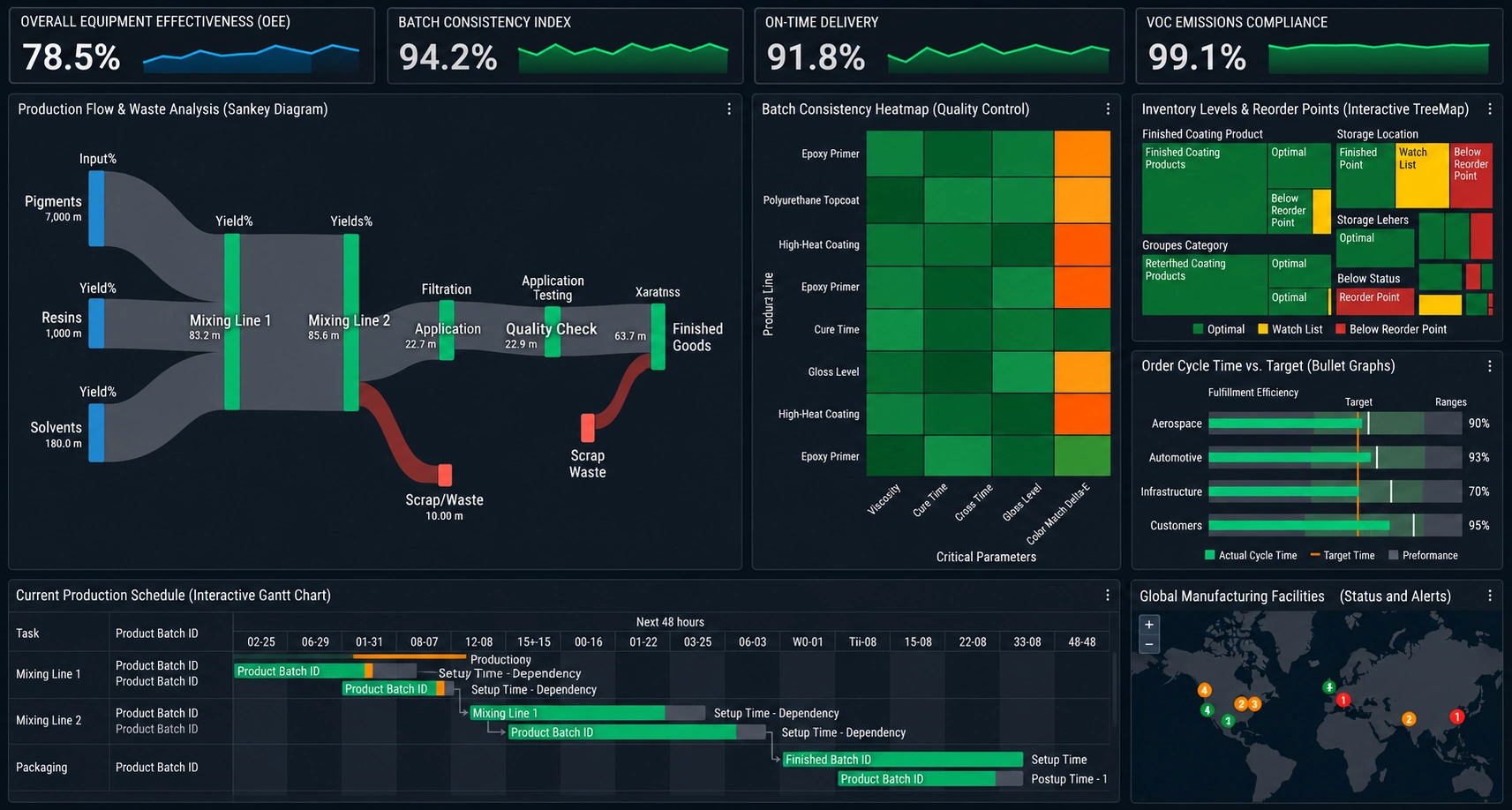Select the Mixing Line 1 Sankey node
Viewport: 1512px width, 810px height.
(x=232, y=321)
